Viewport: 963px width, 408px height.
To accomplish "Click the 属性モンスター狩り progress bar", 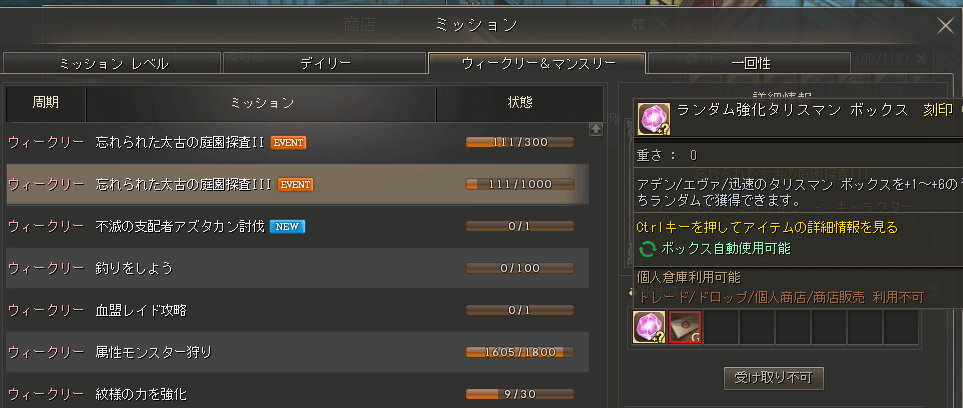I will tap(520, 353).
